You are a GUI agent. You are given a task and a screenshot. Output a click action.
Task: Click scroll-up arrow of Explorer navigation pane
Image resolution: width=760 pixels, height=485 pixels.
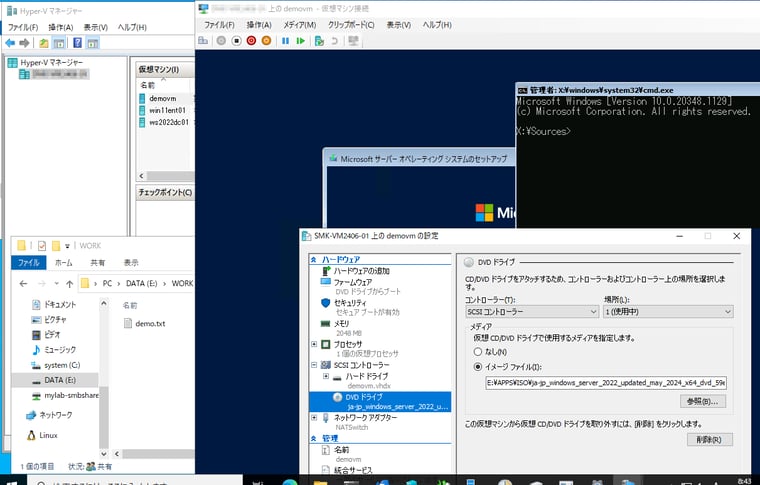pyautogui.click(x=104, y=304)
